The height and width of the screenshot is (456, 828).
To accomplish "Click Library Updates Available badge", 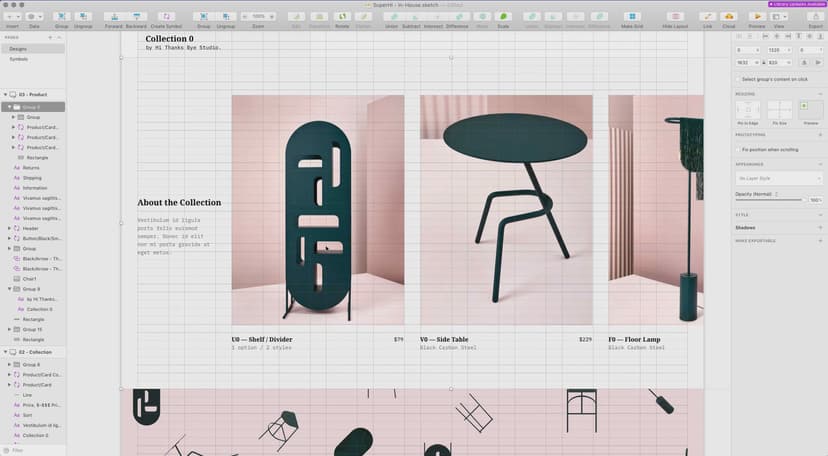I will pyautogui.click(x=796, y=4).
